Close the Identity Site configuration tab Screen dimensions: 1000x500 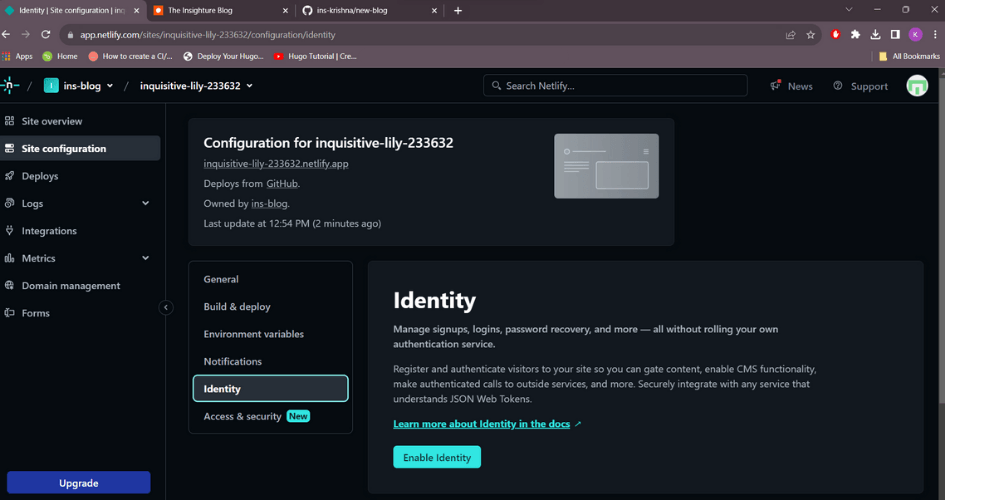pyautogui.click(x=136, y=10)
